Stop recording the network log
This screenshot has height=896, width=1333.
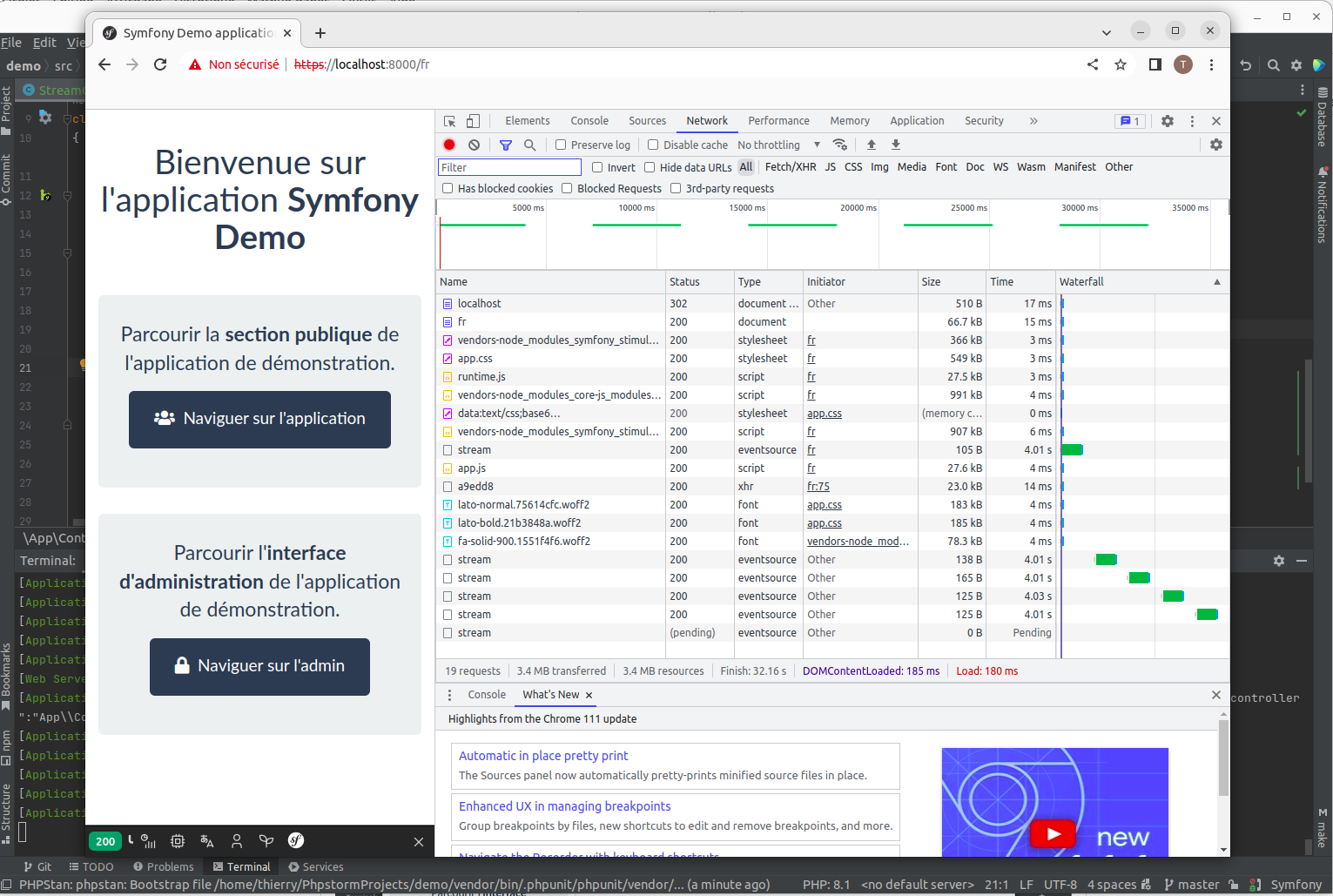(448, 145)
